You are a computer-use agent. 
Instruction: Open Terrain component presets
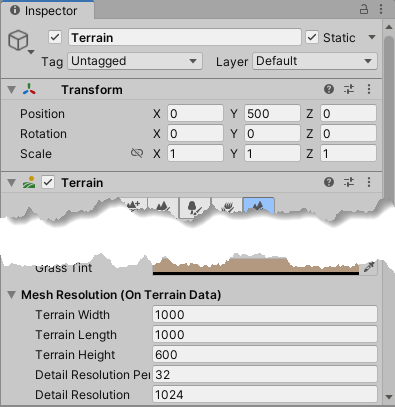tap(349, 182)
